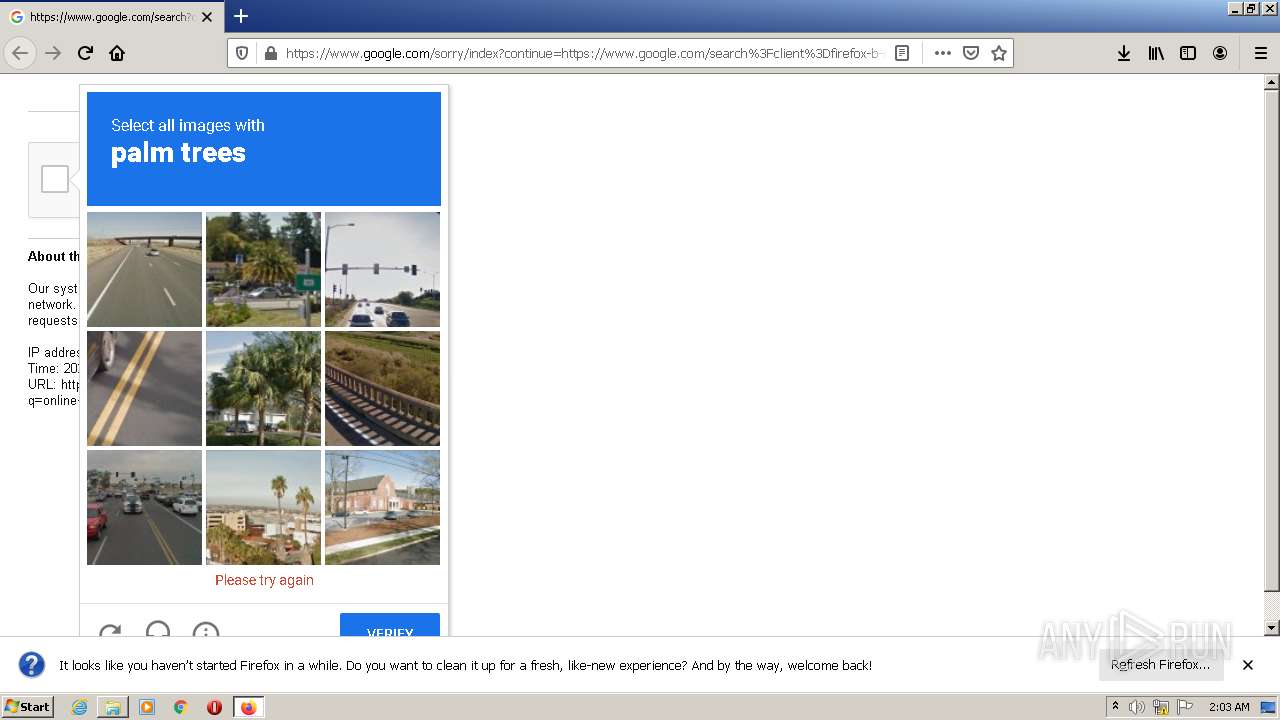Launch Chrome from taskbar
The height and width of the screenshot is (720, 1280).
click(181, 707)
